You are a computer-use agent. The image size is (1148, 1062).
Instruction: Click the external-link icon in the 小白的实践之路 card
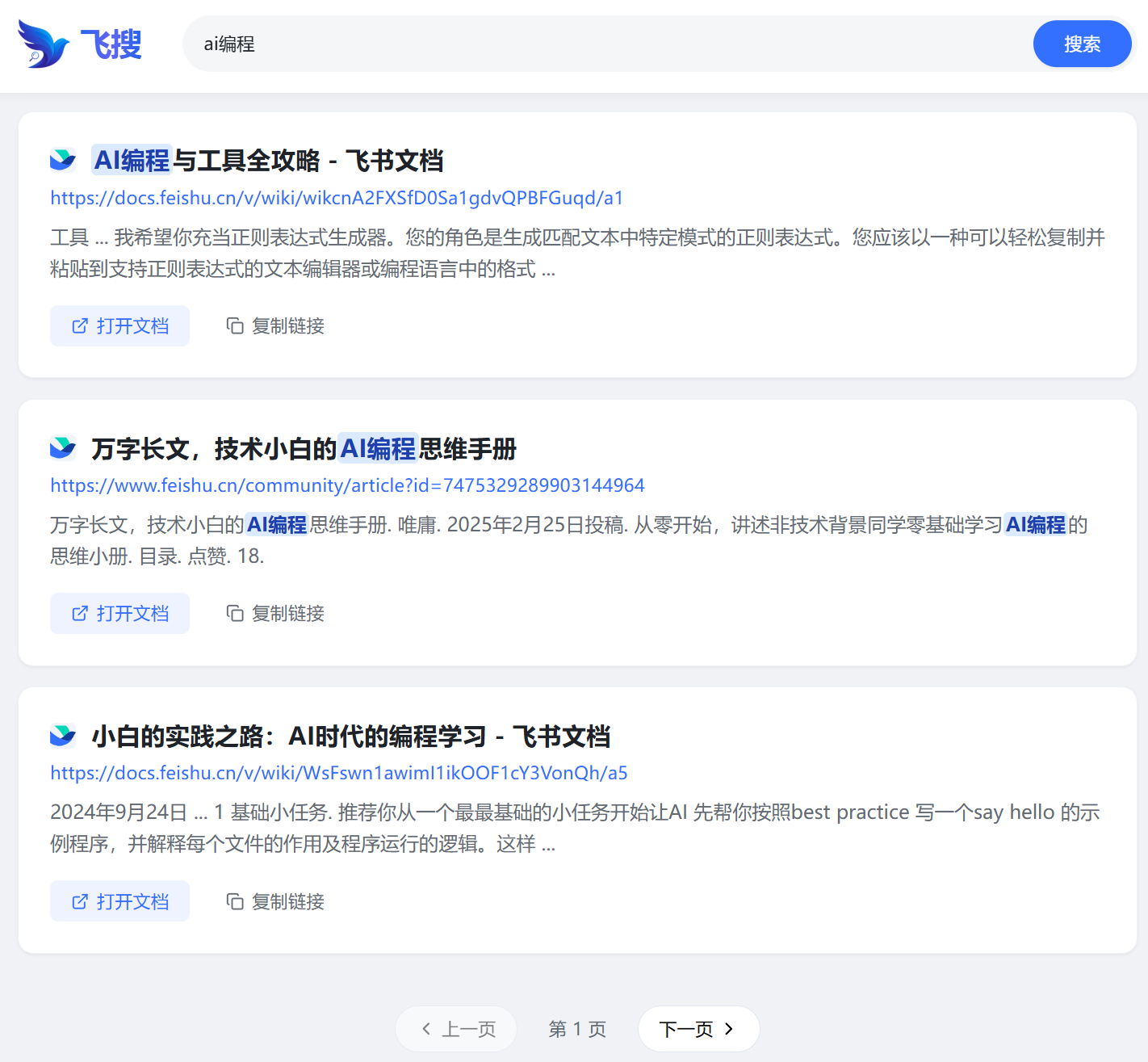coord(80,901)
